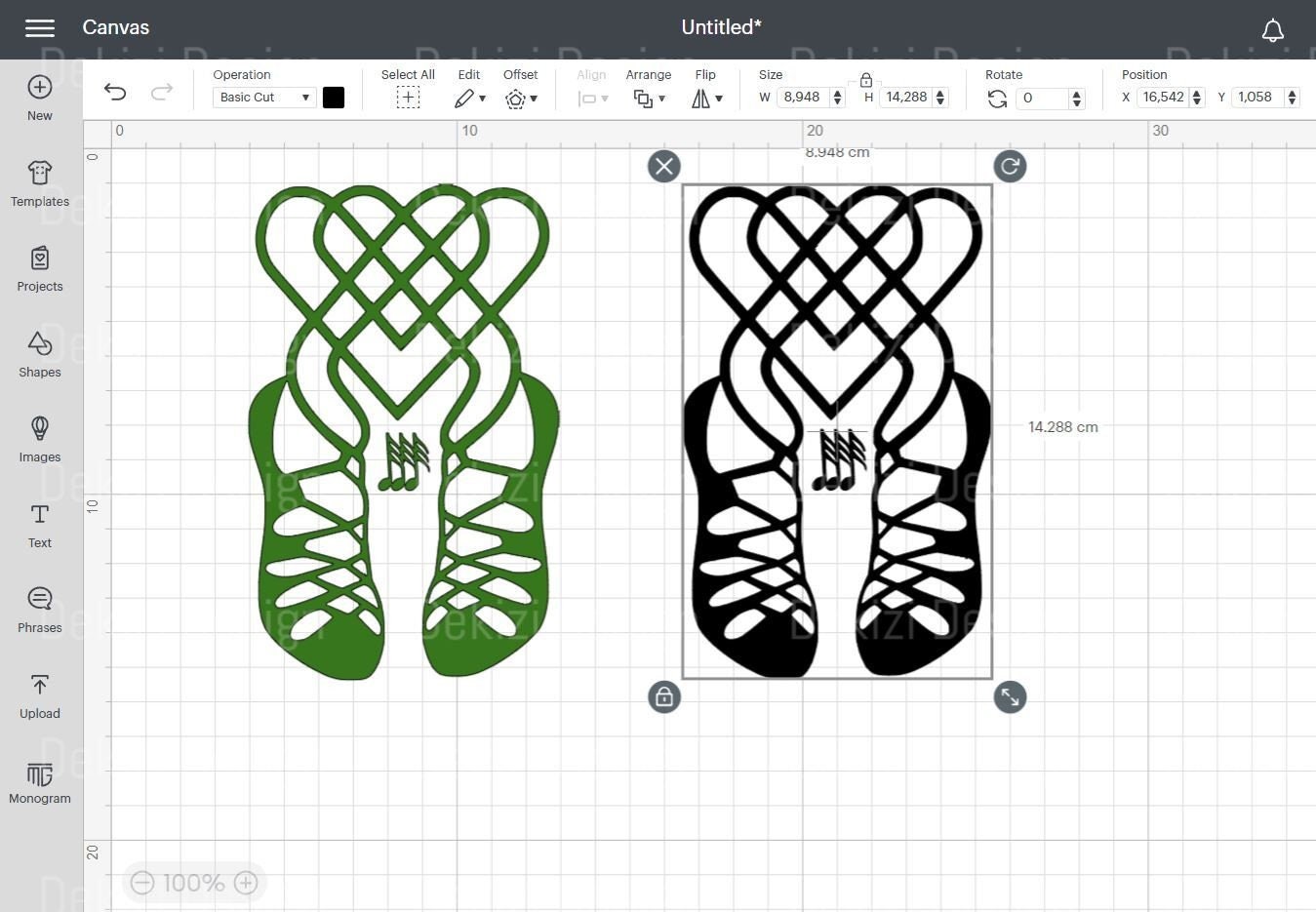Open the hamburger main menu
Screen dimensions: 1316x912
point(39,28)
